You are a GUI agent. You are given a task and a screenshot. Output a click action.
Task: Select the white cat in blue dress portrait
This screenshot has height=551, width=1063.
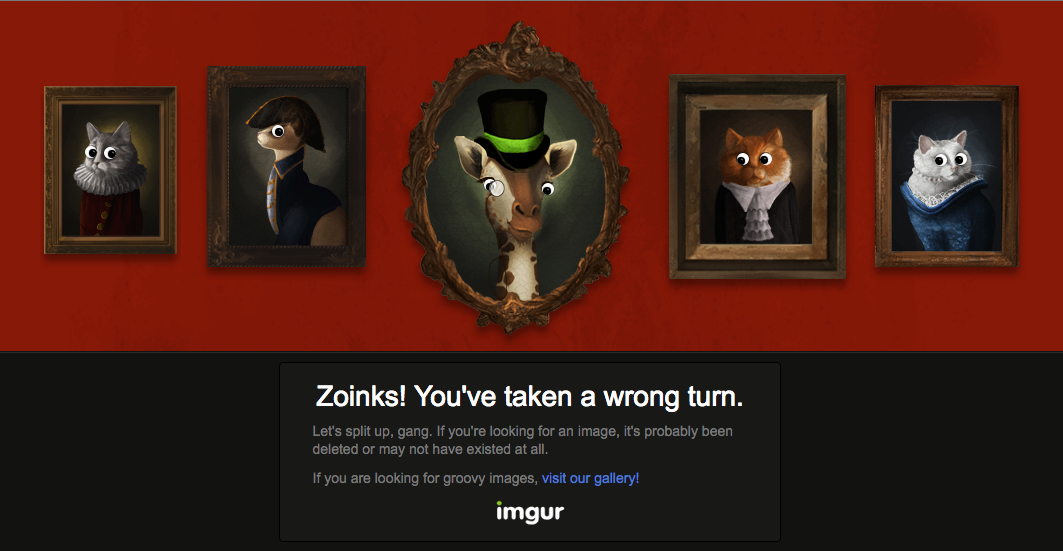point(946,176)
